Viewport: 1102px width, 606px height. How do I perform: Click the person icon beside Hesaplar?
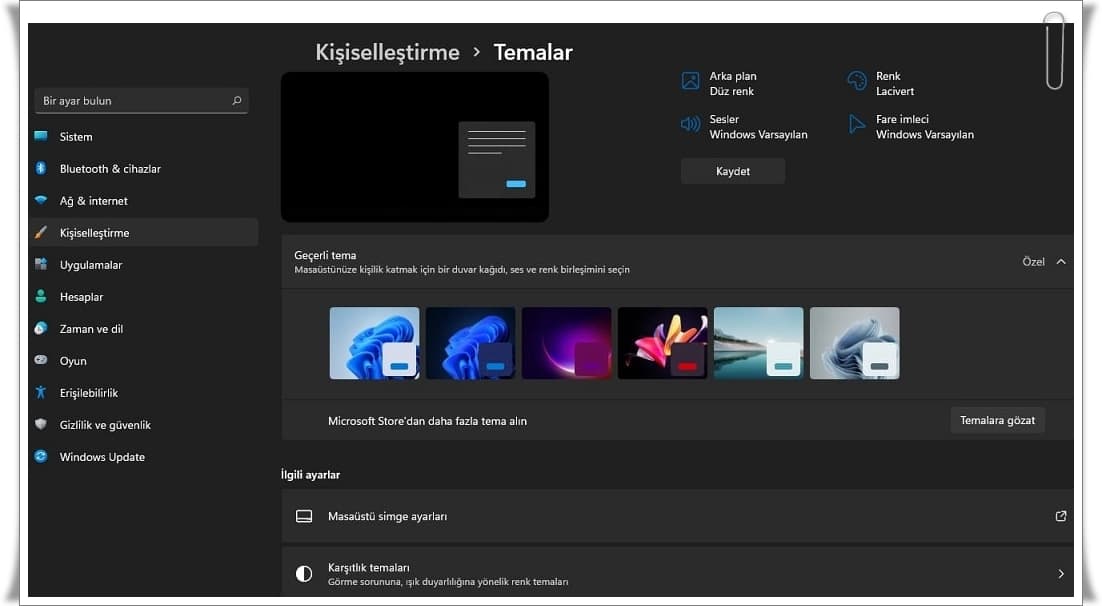[x=41, y=296]
